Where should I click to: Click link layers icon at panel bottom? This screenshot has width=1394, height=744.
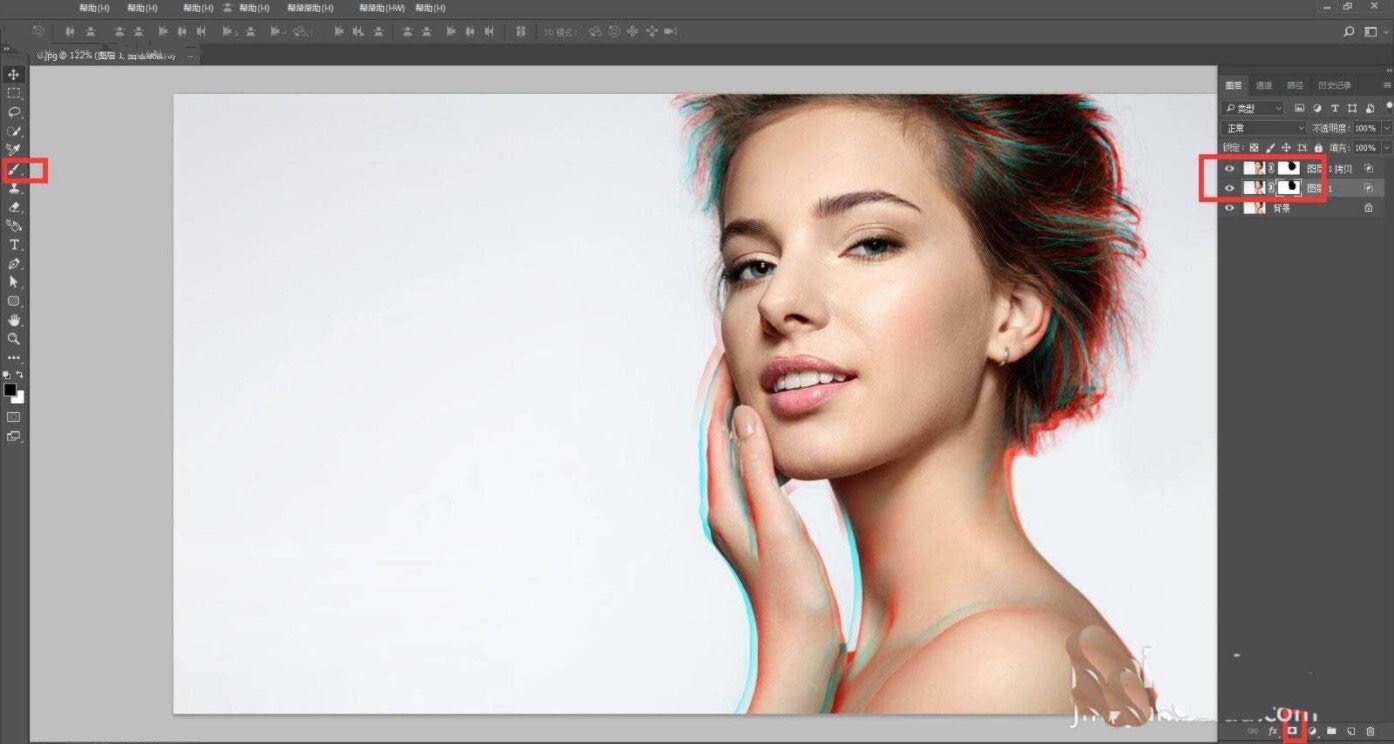click(x=1253, y=732)
